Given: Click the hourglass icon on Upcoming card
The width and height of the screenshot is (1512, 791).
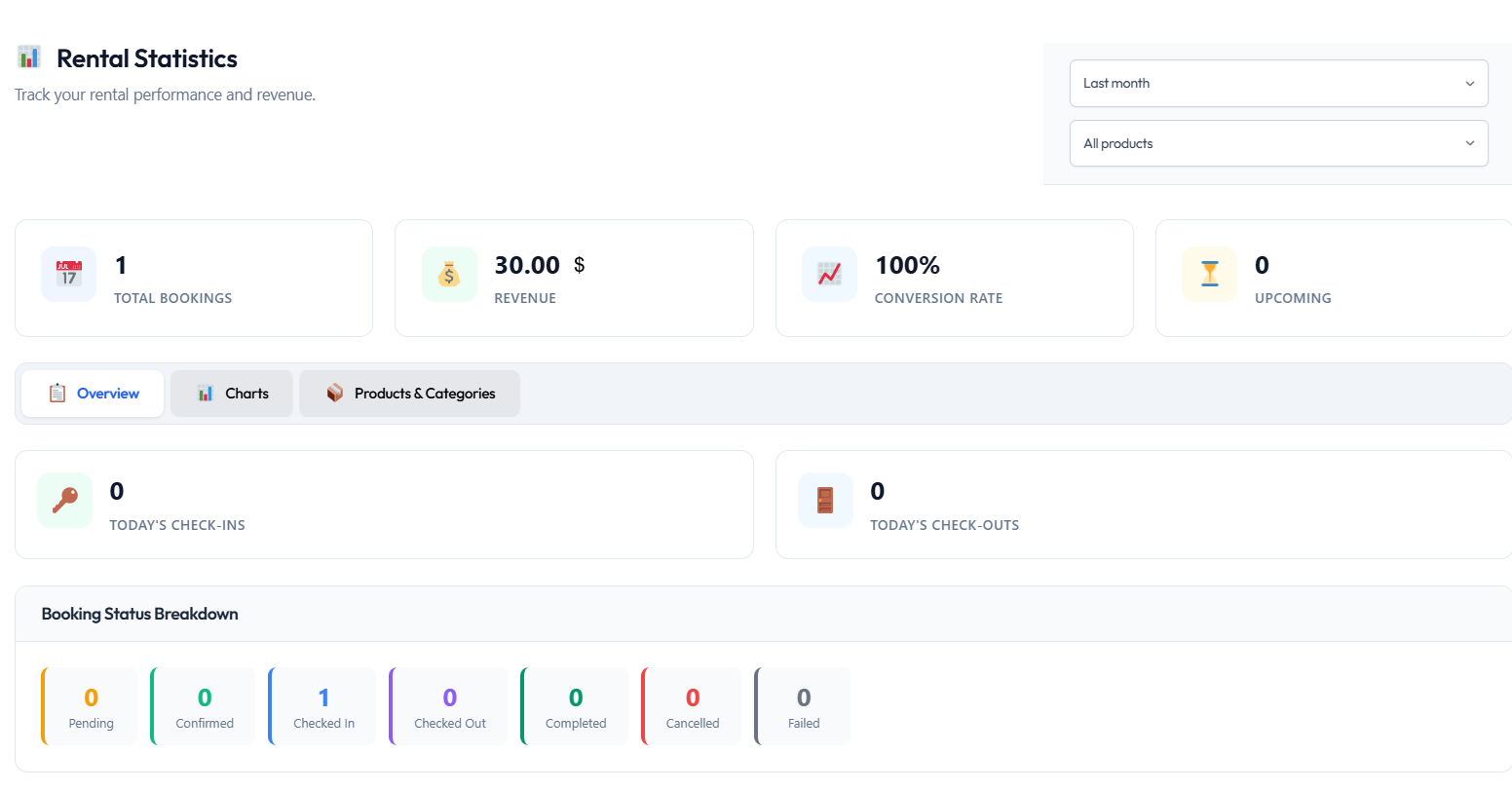Looking at the screenshot, I should pos(1209,274).
